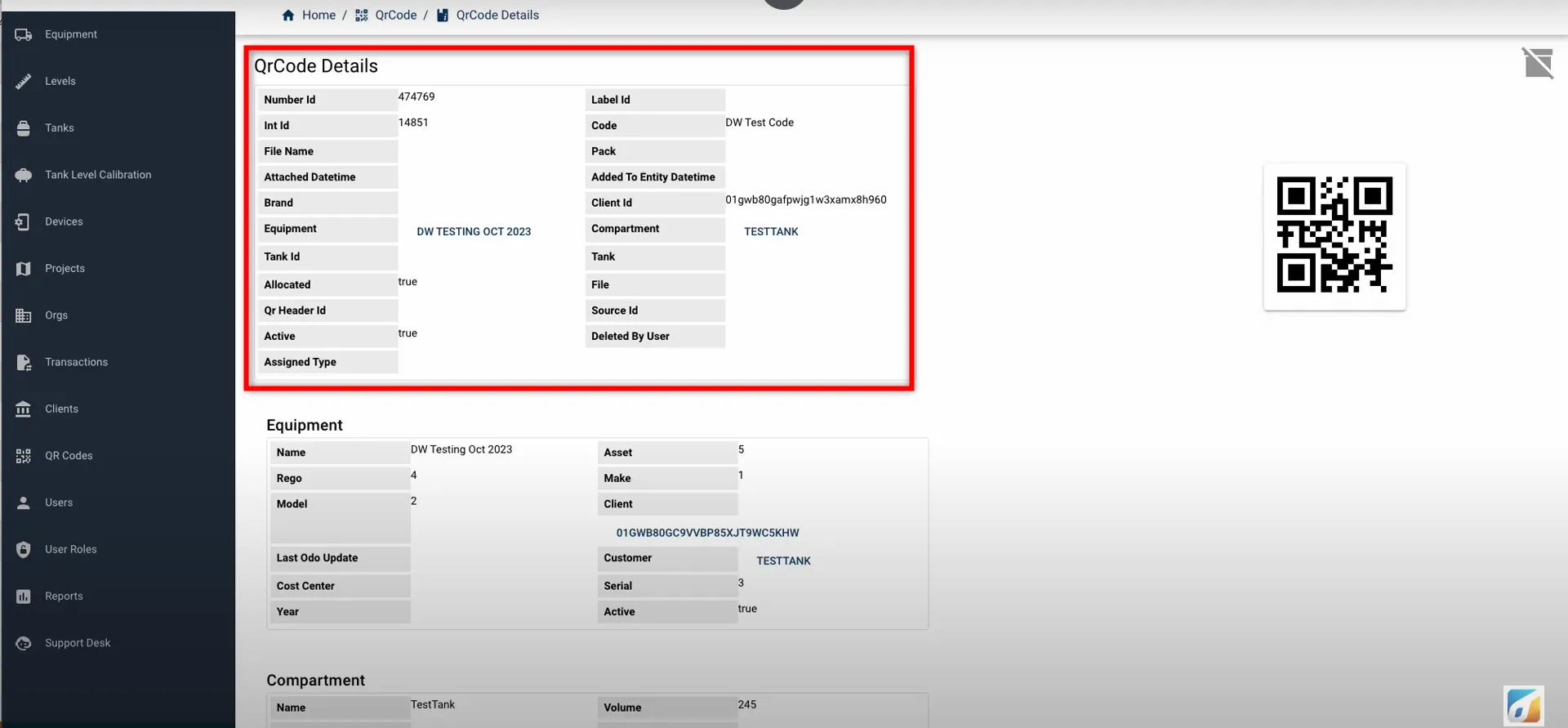
Task: Click Number Id value 474769
Action: point(416,96)
